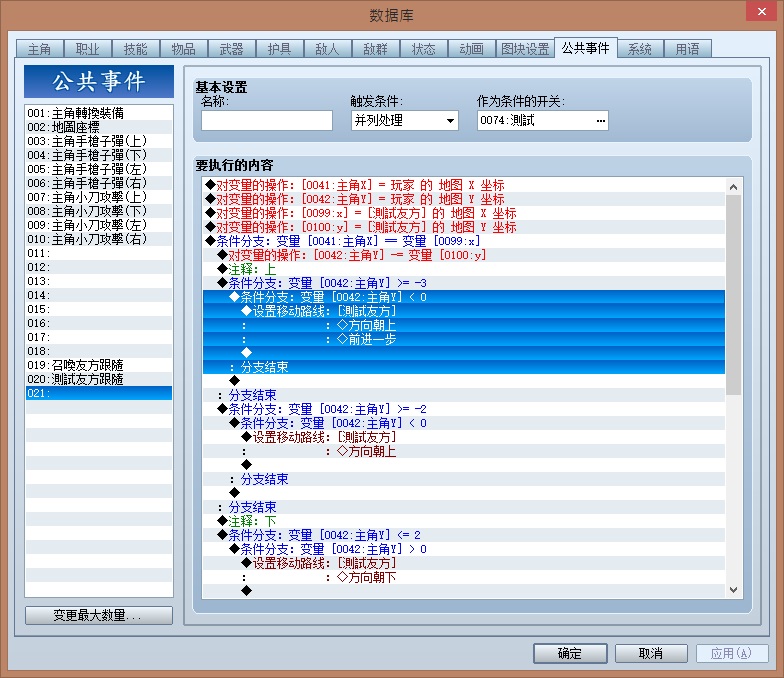Select event 005:主角手槍子彈(左)

[98, 169]
